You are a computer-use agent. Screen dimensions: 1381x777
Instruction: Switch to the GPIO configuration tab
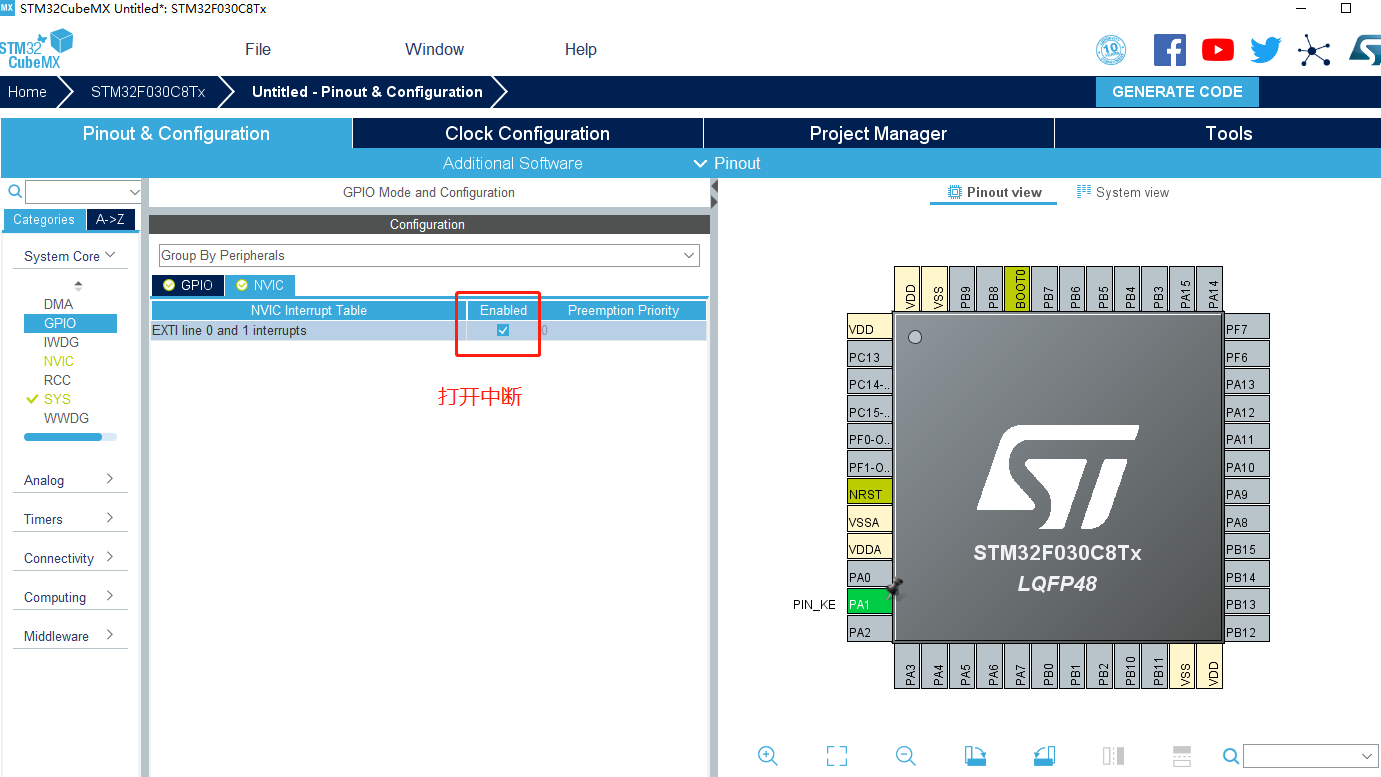(x=188, y=285)
